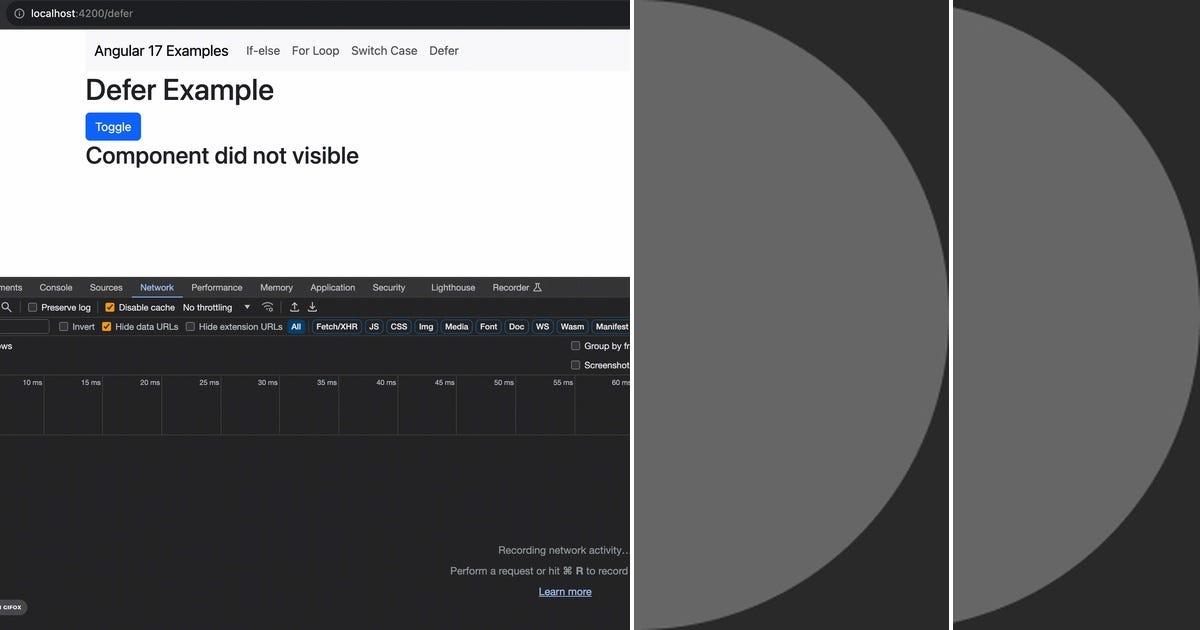Screen dimensions: 1200x630
Task: Filter requests by Img type
Action: tap(426, 327)
